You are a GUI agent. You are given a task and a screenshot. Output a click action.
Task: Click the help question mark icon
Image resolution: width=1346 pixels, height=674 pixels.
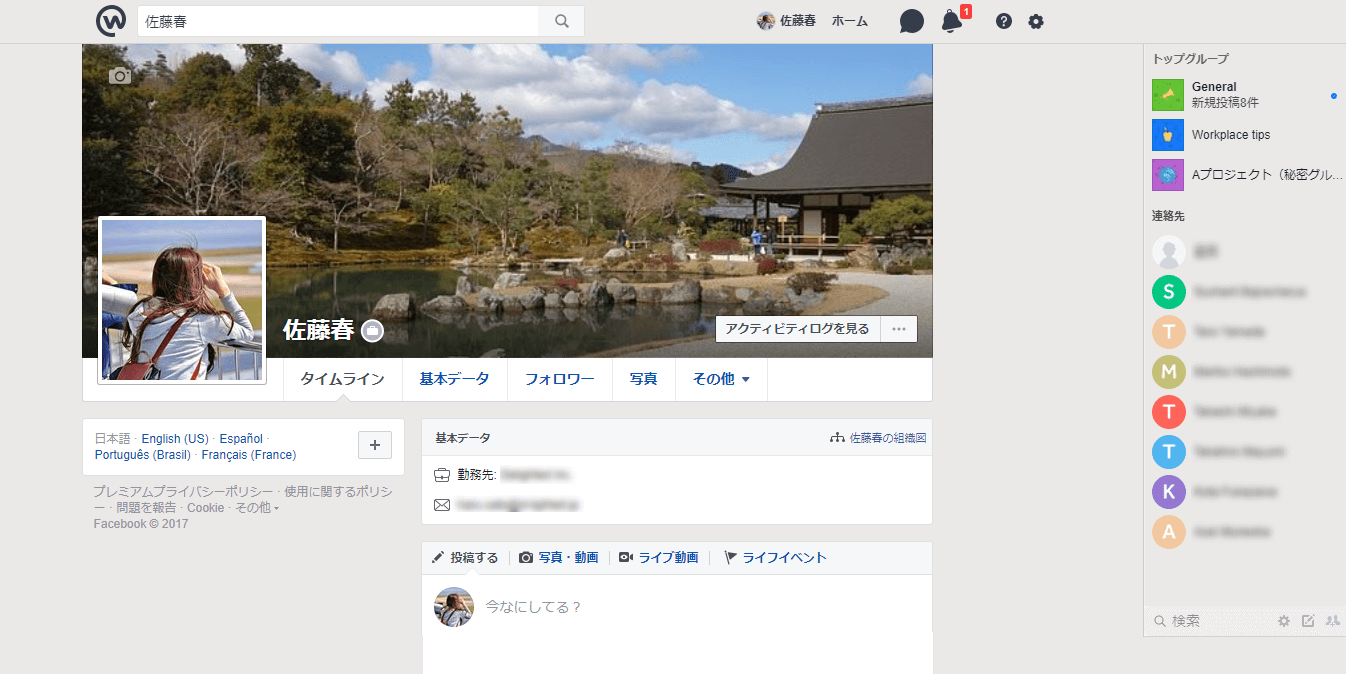click(1004, 21)
